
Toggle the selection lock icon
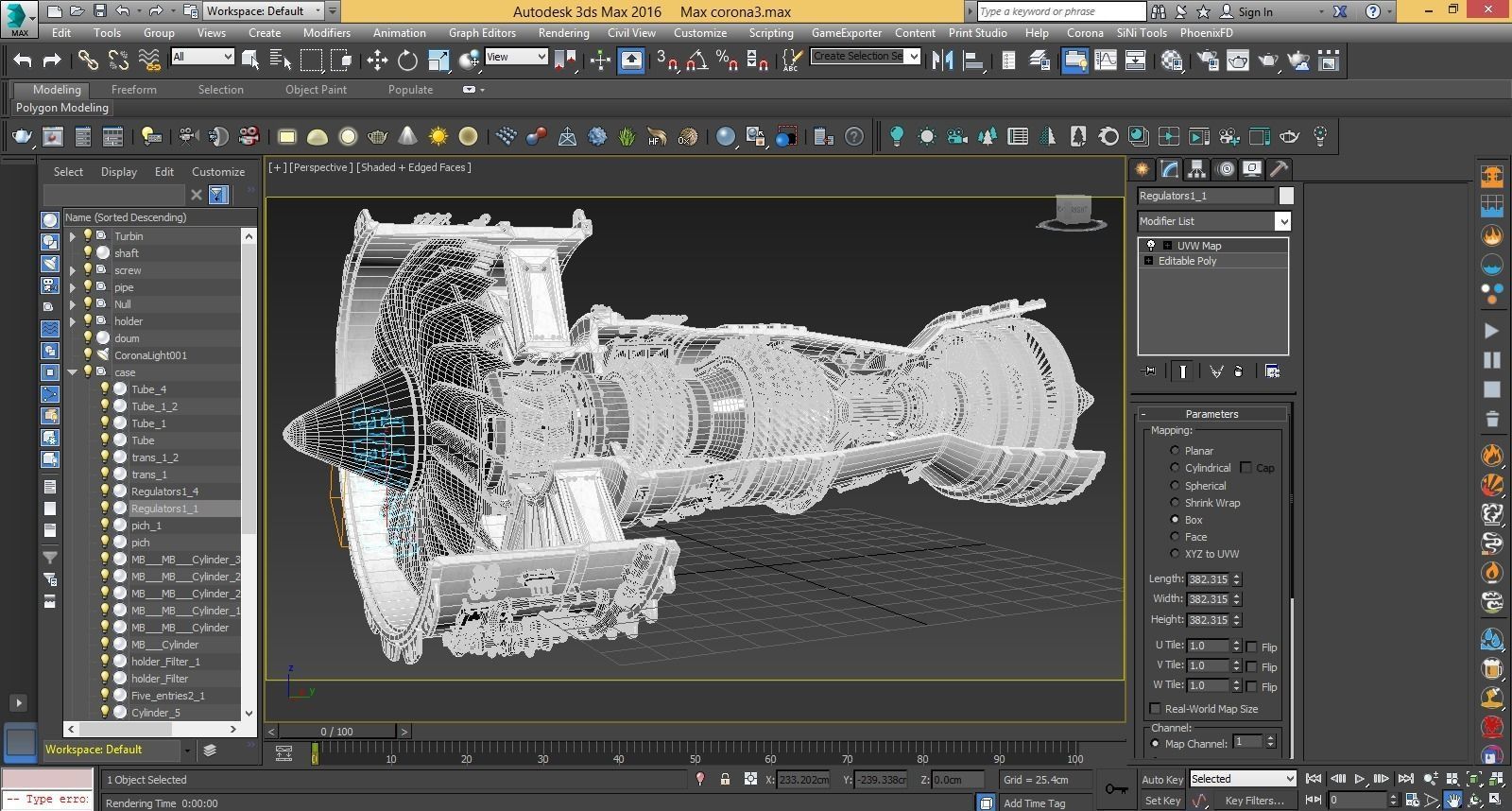coord(725,780)
